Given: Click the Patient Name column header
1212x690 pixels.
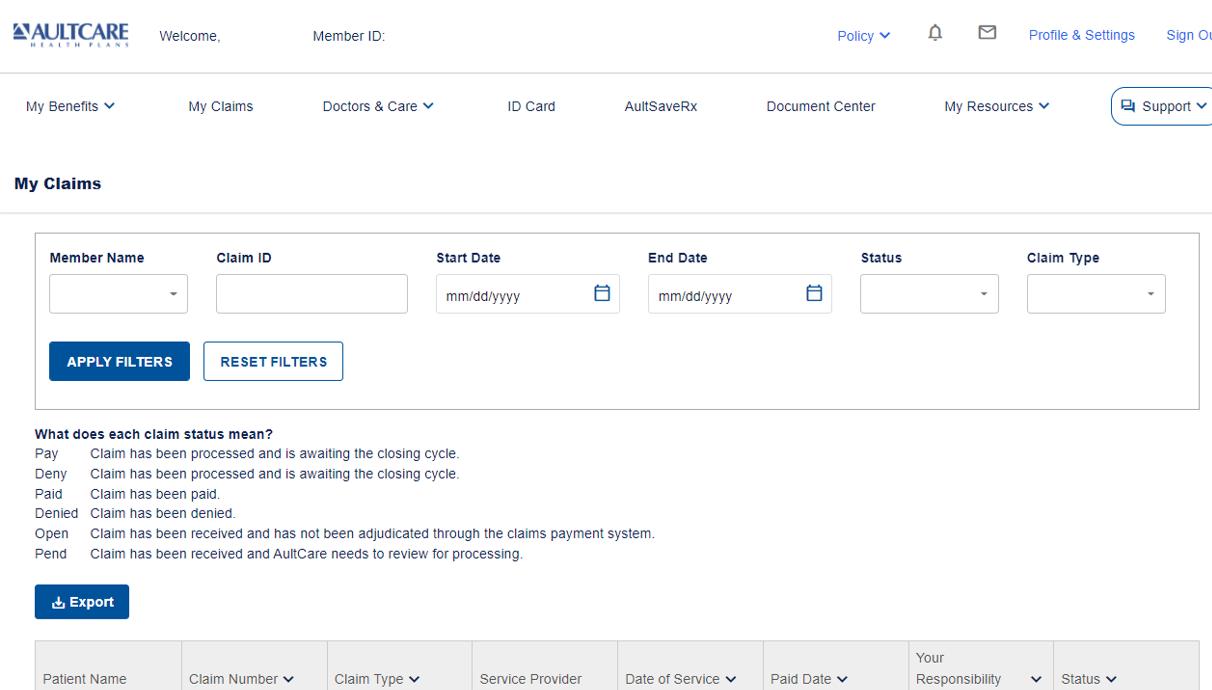Looking at the screenshot, I should (x=84, y=679).
